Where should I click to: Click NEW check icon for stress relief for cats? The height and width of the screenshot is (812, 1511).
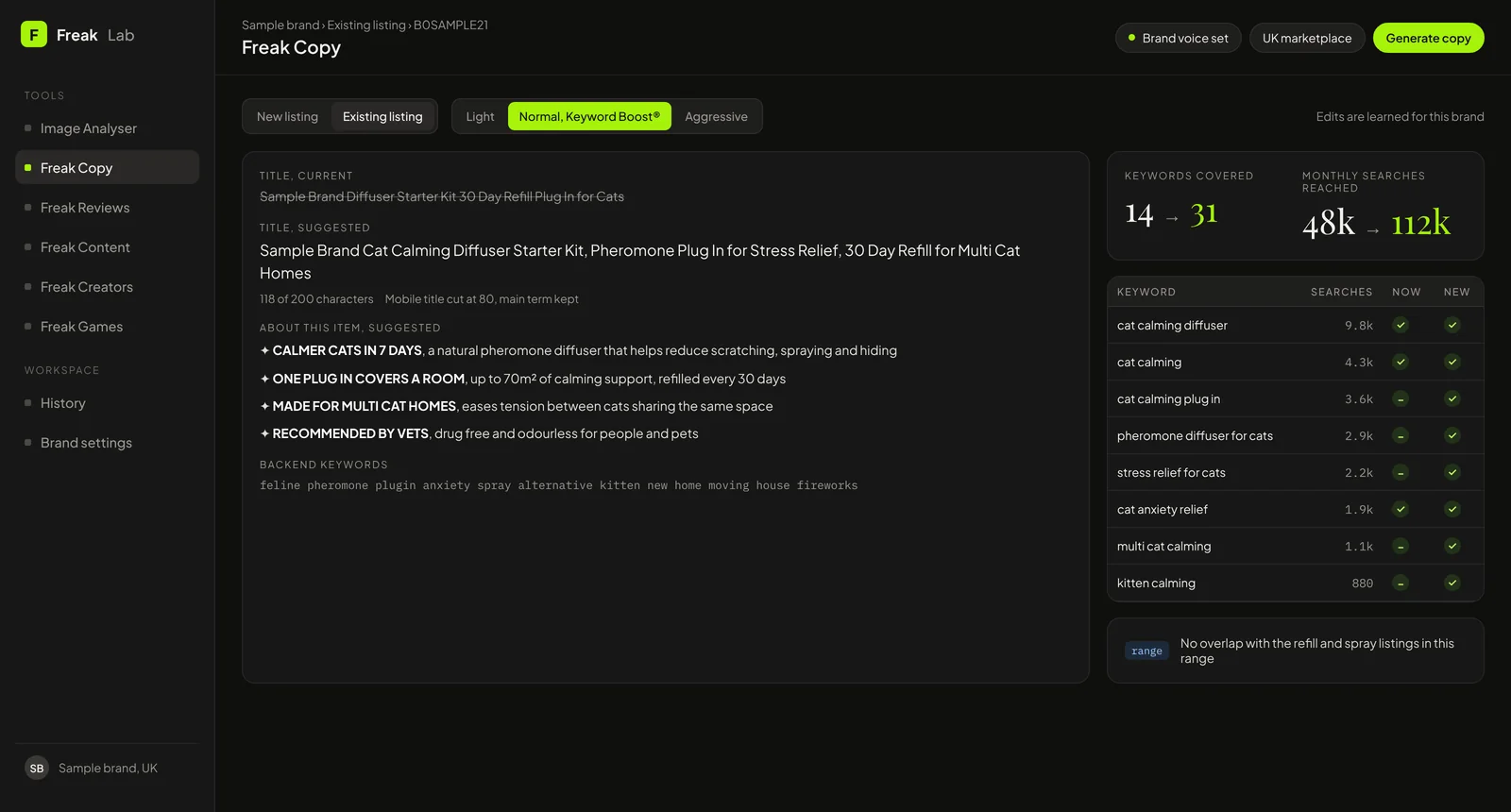point(1452,472)
